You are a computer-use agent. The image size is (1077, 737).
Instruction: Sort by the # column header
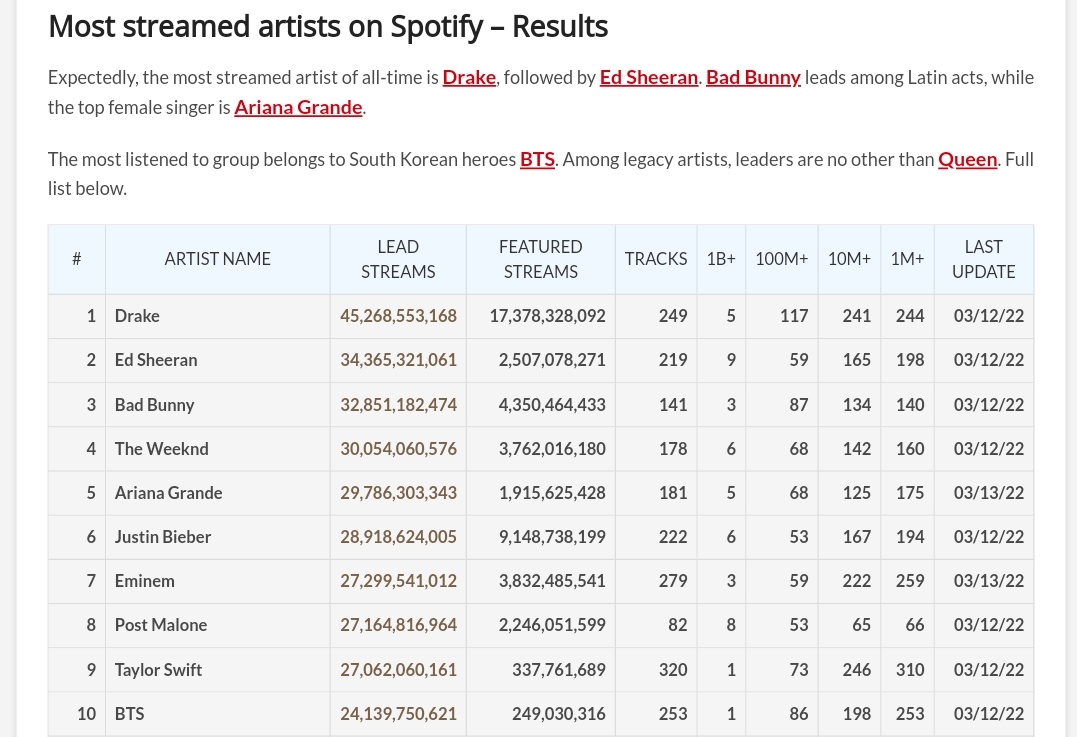77,260
